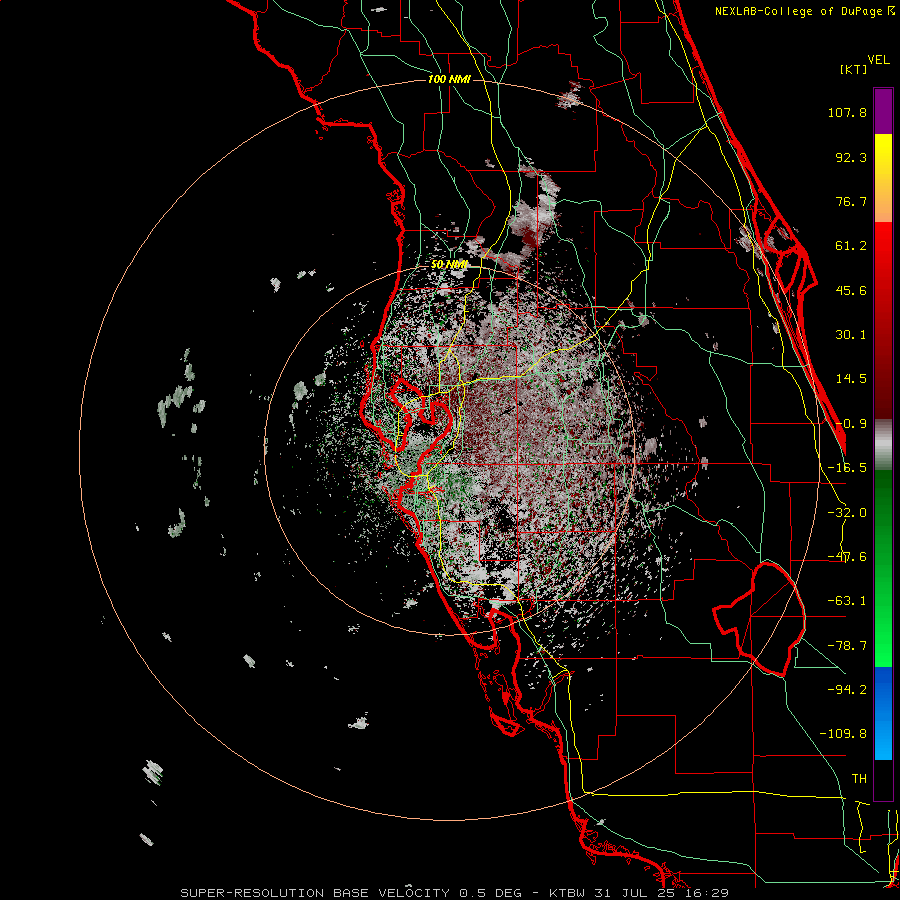Click the [KT] unit label
The width and height of the screenshot is (900, 900).
[854, 69]
